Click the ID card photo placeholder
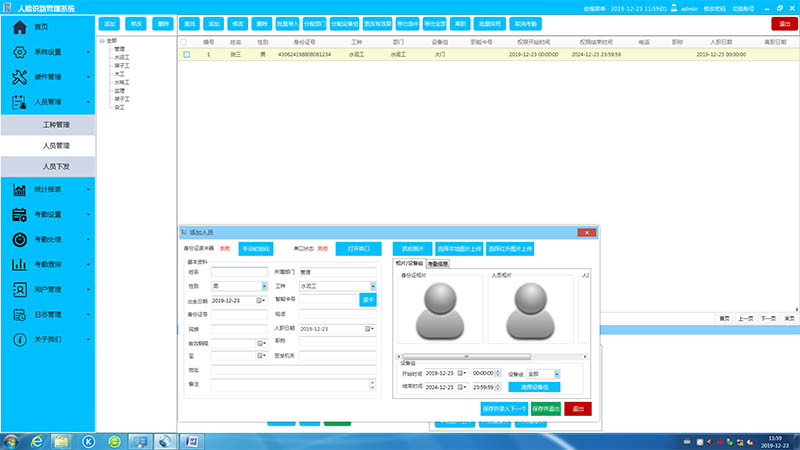 tap(440, 311)
